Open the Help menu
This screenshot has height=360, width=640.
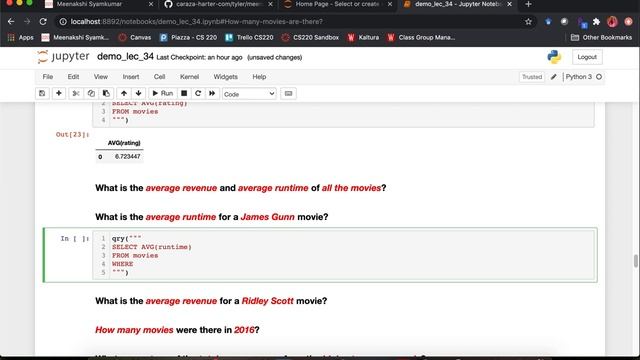[x=259, y=77]
